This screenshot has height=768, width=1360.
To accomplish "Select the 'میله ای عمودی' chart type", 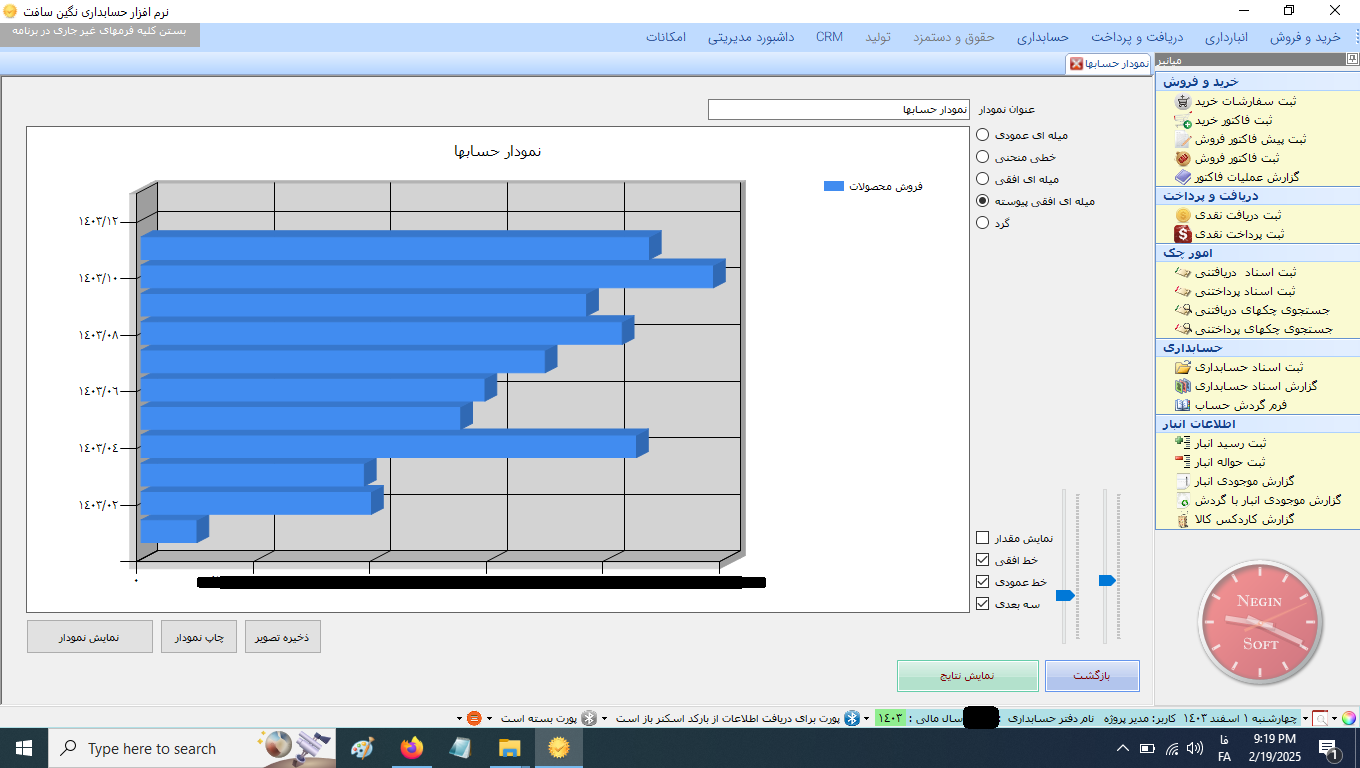I will [983, 135].
